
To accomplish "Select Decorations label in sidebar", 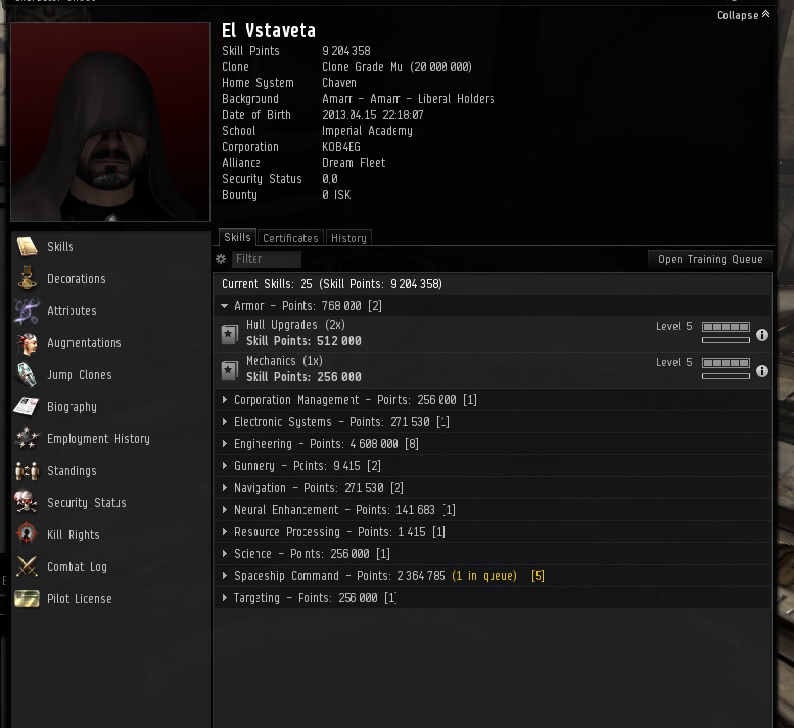I will pos(76,278).
